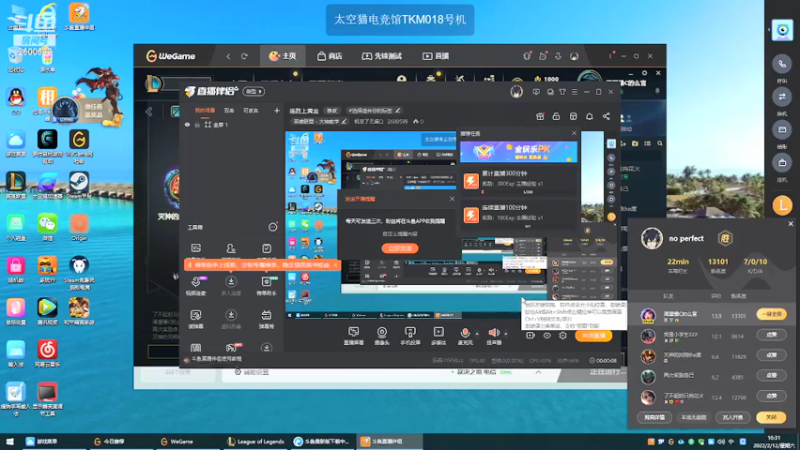Click the 修改 button beside stream title

pos(332,110)
